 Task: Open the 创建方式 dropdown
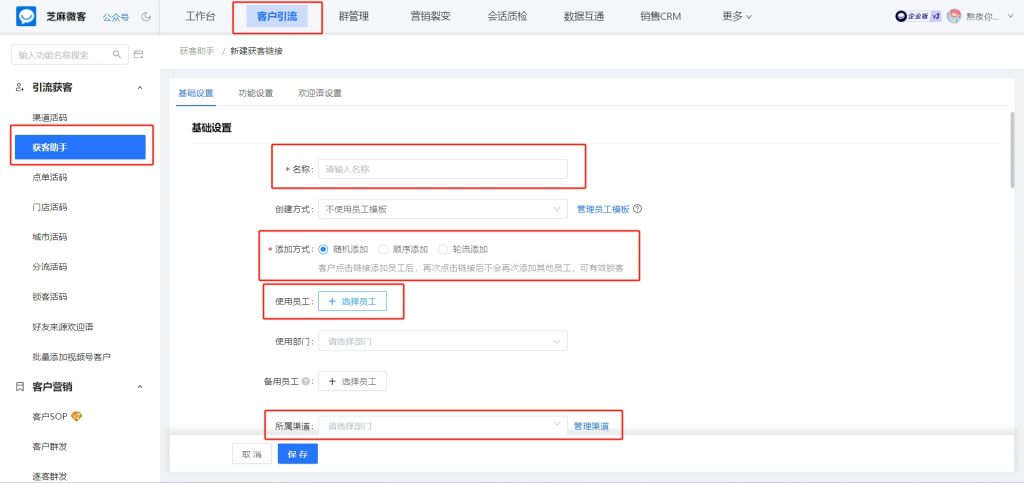point(443,209)
